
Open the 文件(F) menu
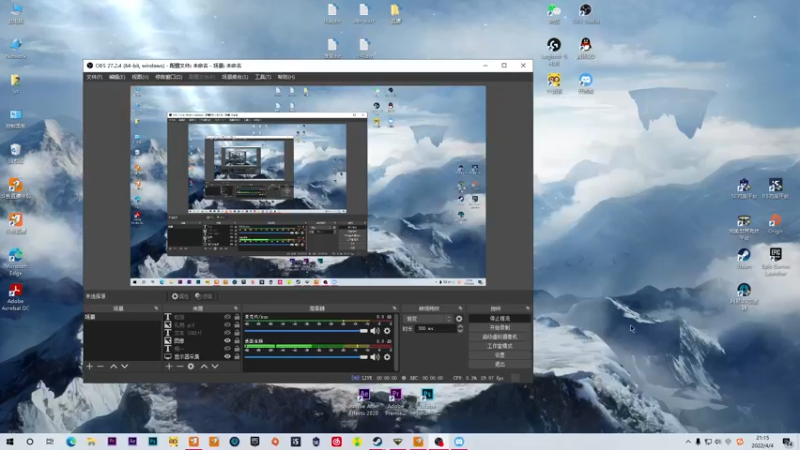(x=94, y=77)
